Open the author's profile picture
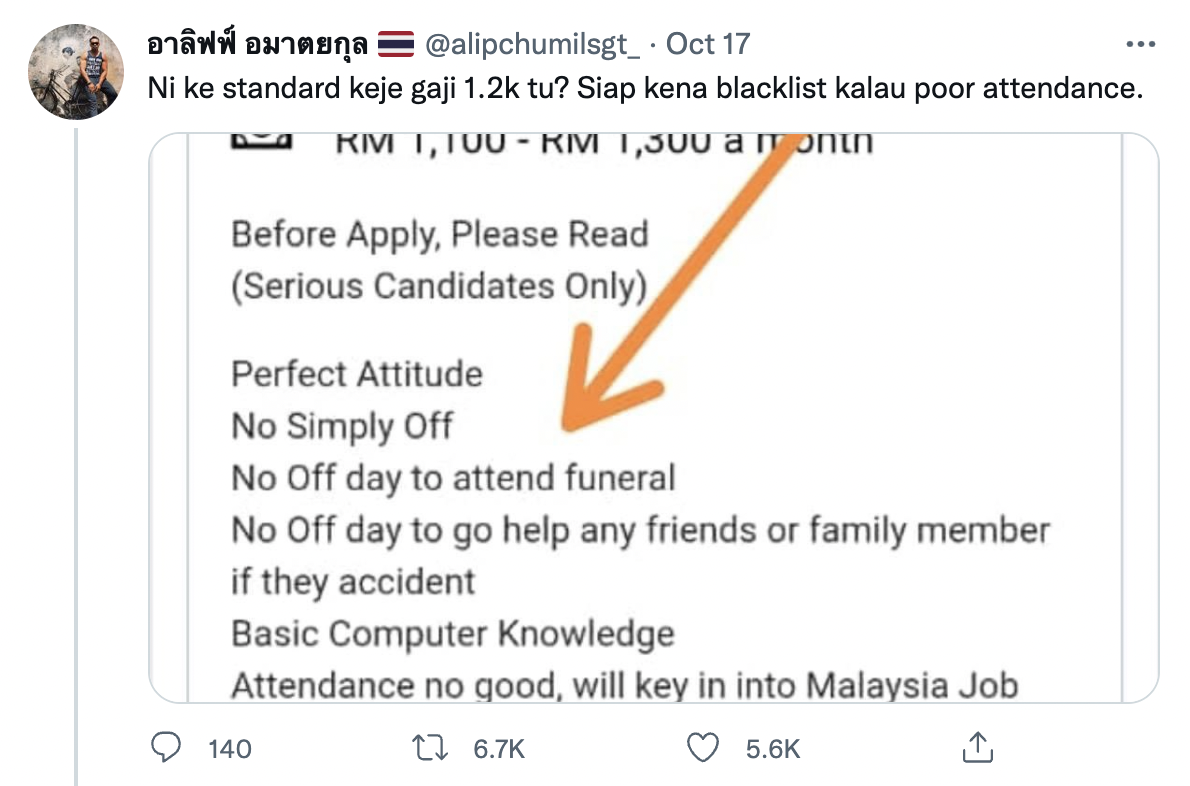 coord(76,71)
